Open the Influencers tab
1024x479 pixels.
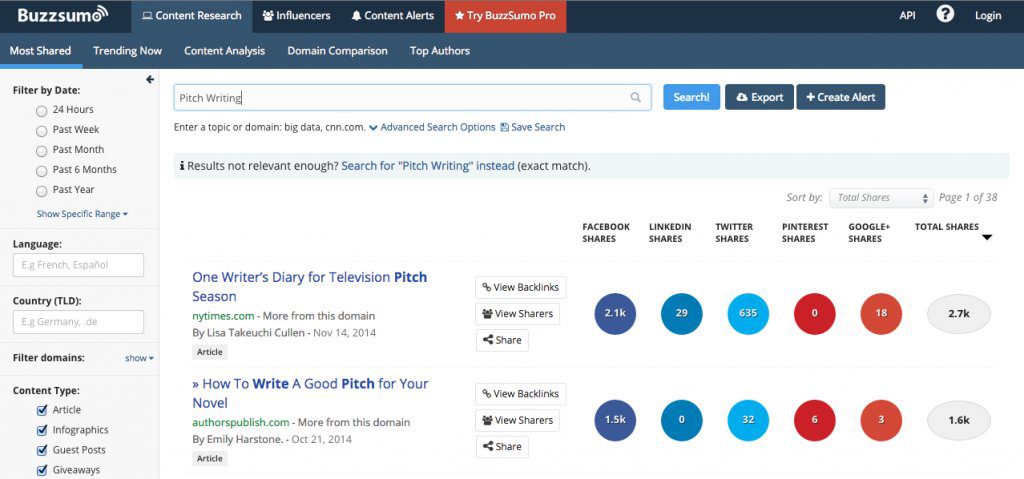[x=296, y=16]
